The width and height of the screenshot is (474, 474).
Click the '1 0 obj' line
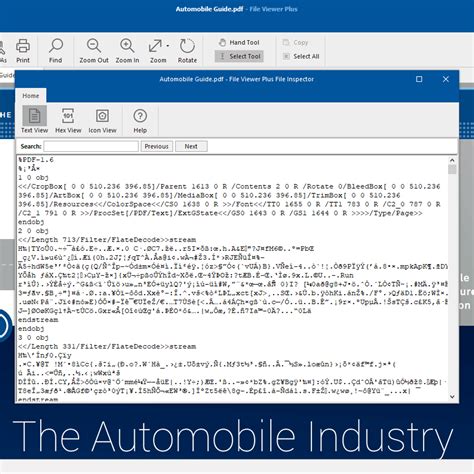33,177
